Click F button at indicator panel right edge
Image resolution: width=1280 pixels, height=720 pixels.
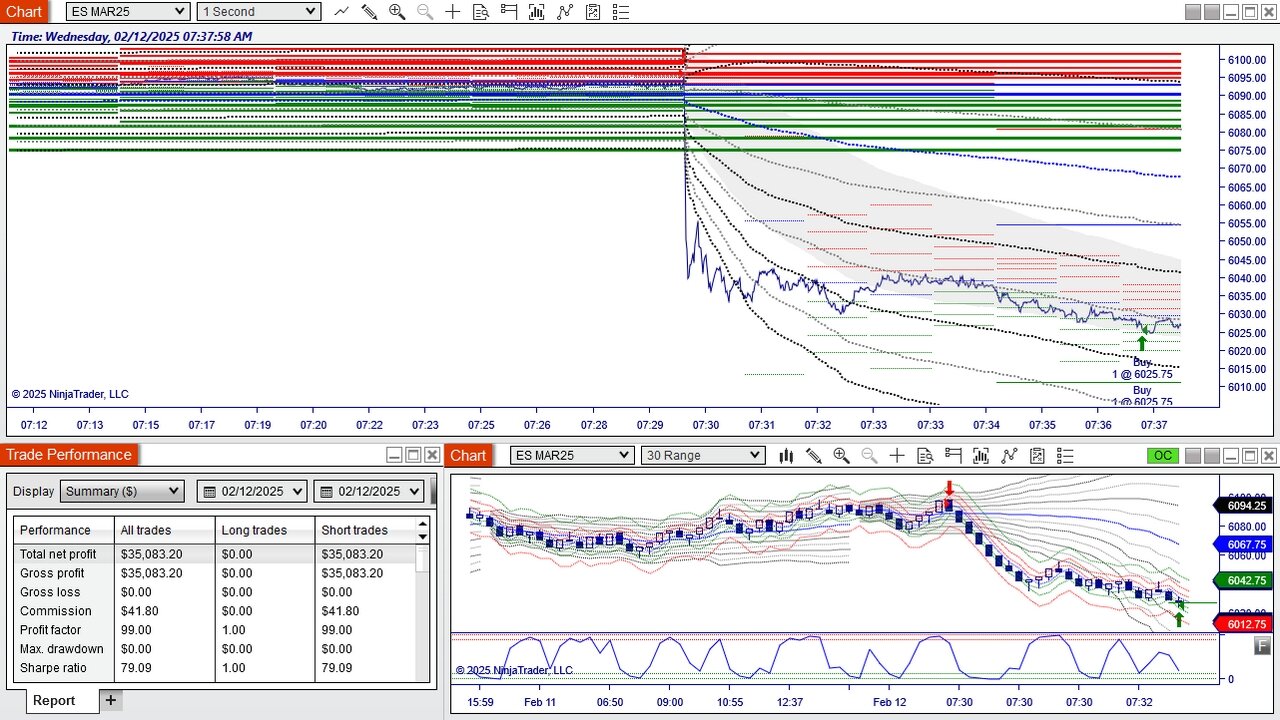click(1260, 645)
